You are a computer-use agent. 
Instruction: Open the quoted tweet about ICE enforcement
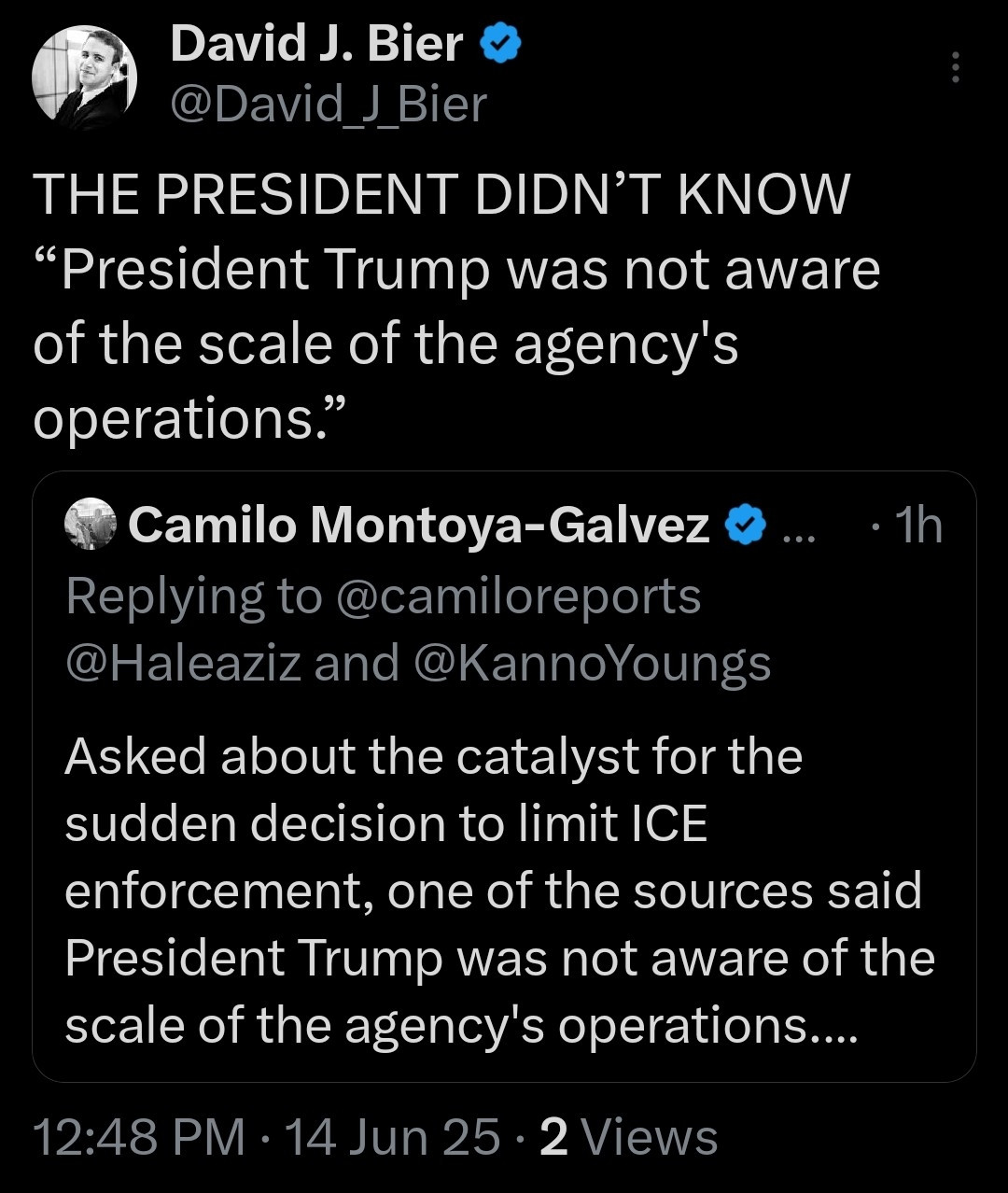tap(504, 777)
